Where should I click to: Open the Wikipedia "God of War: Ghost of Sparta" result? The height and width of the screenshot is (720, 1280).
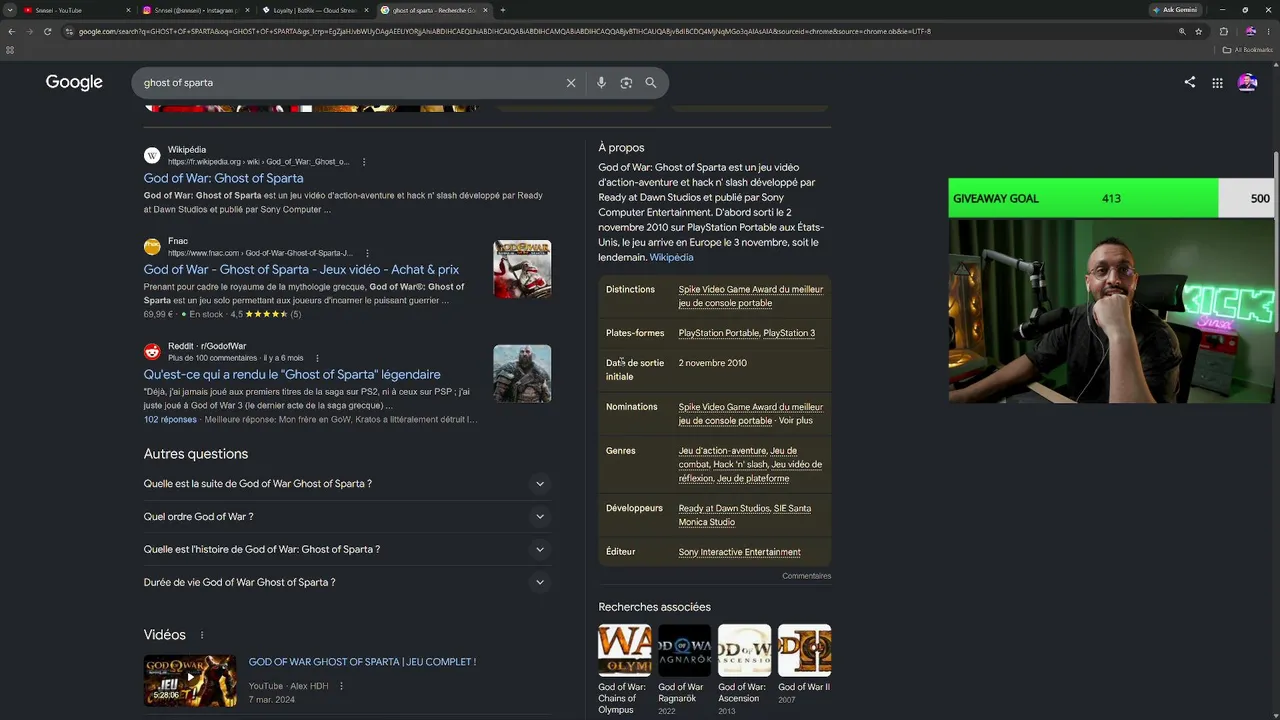[x=223, y=178]
